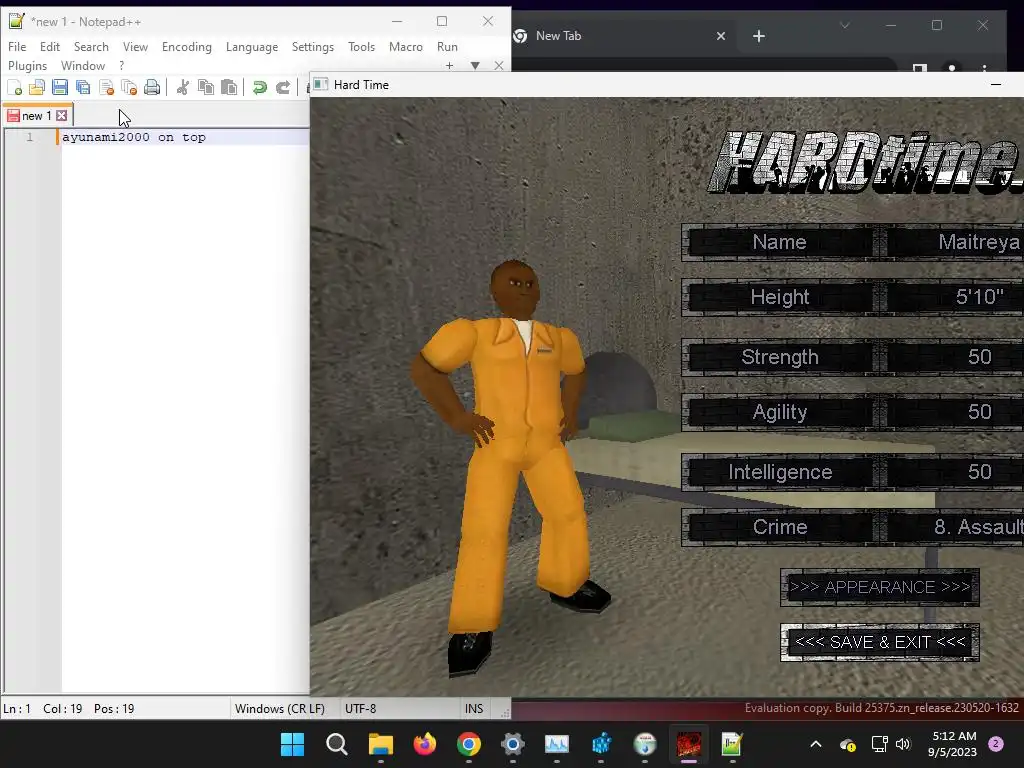The height and width of the screenshot is (768, 1024).
Task: Print the document using the printer icon
Action: (152, 88)
